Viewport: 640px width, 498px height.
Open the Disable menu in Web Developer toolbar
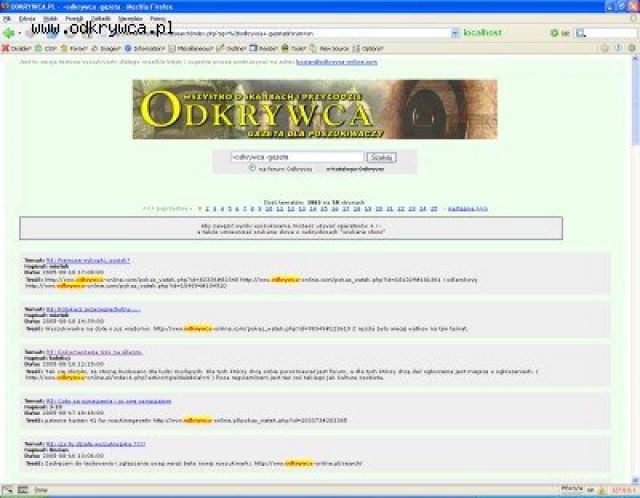tap(16, 48)
